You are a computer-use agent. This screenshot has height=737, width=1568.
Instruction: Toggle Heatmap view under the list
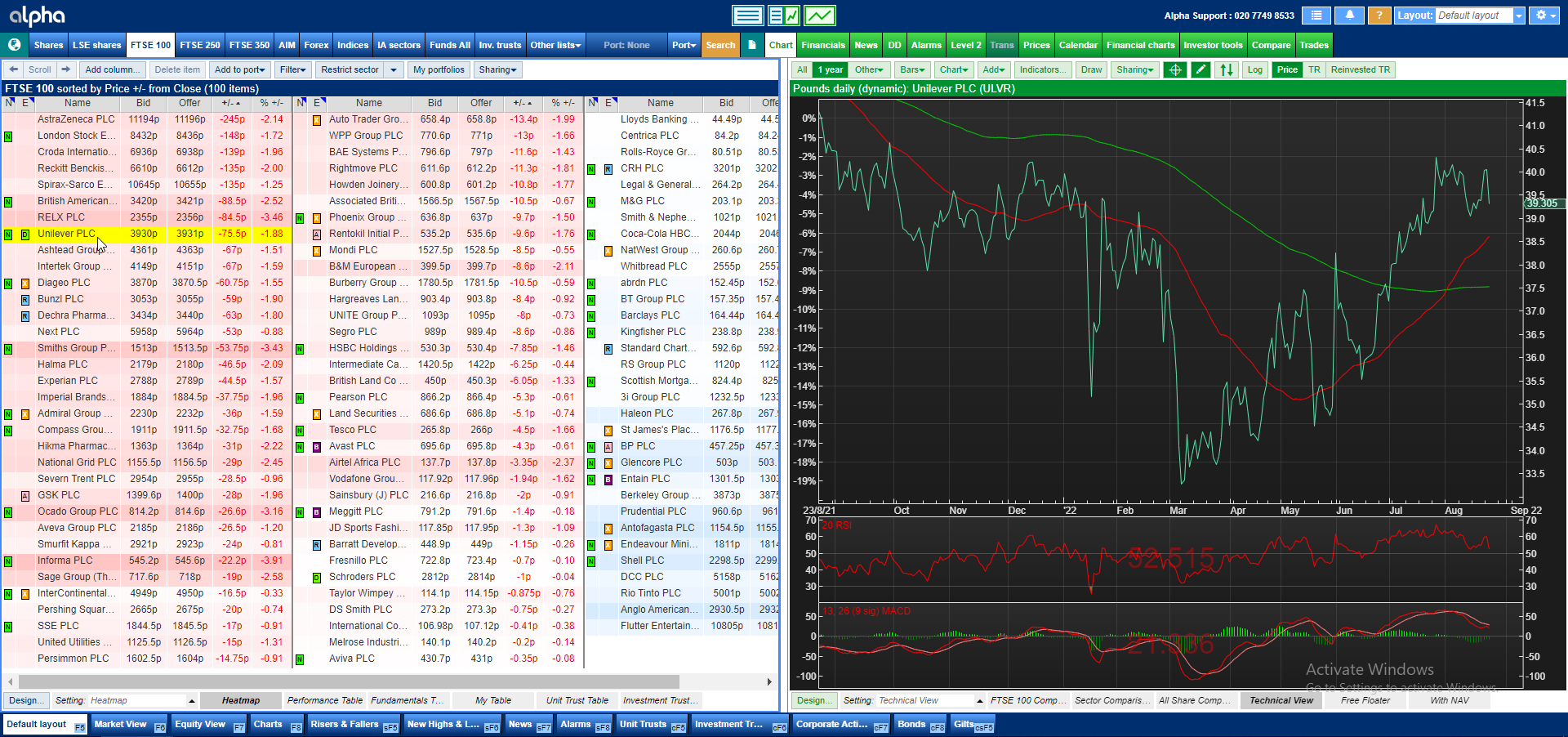[241, 700]
